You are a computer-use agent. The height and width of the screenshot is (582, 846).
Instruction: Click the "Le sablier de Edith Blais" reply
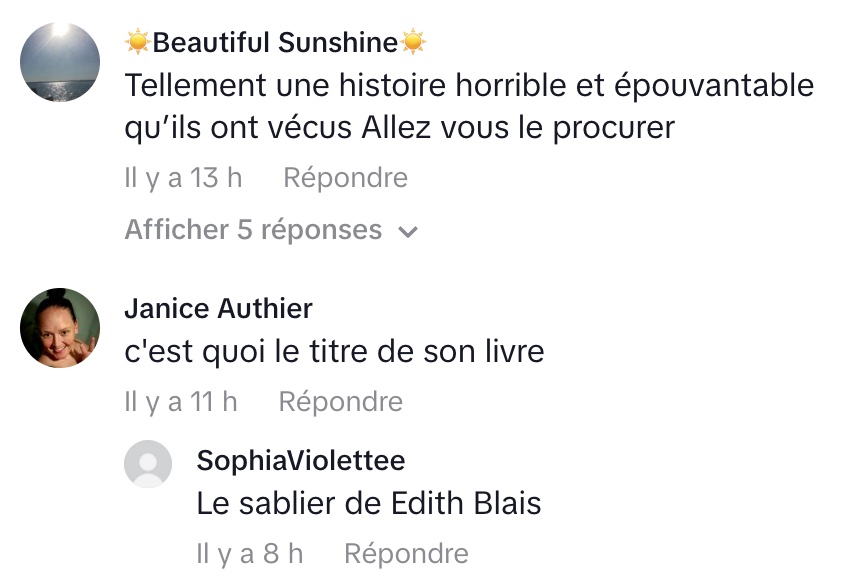click(369, 504)
